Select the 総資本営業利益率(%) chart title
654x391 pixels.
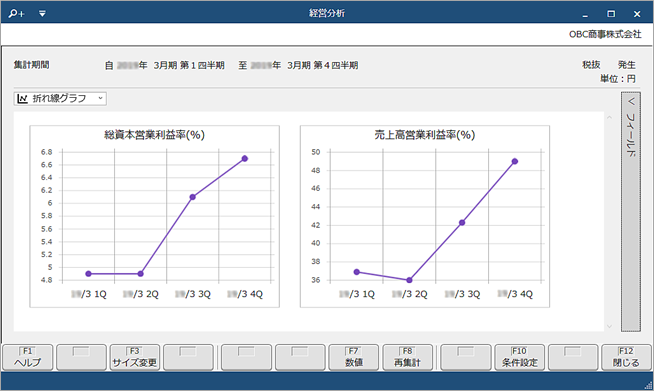point(154,135)
